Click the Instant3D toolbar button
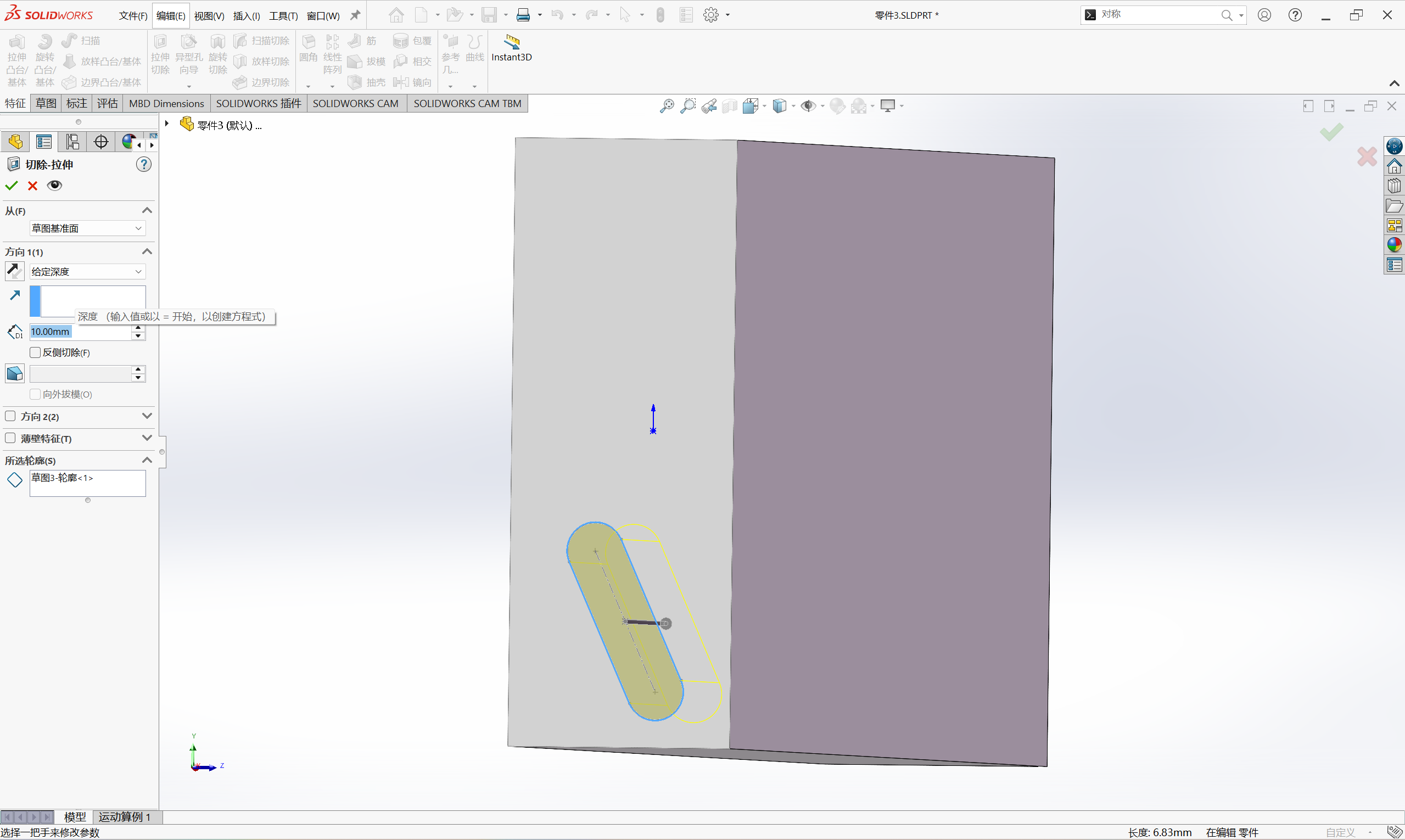The height and width of the screenshot is (840, 1405). 511,48
